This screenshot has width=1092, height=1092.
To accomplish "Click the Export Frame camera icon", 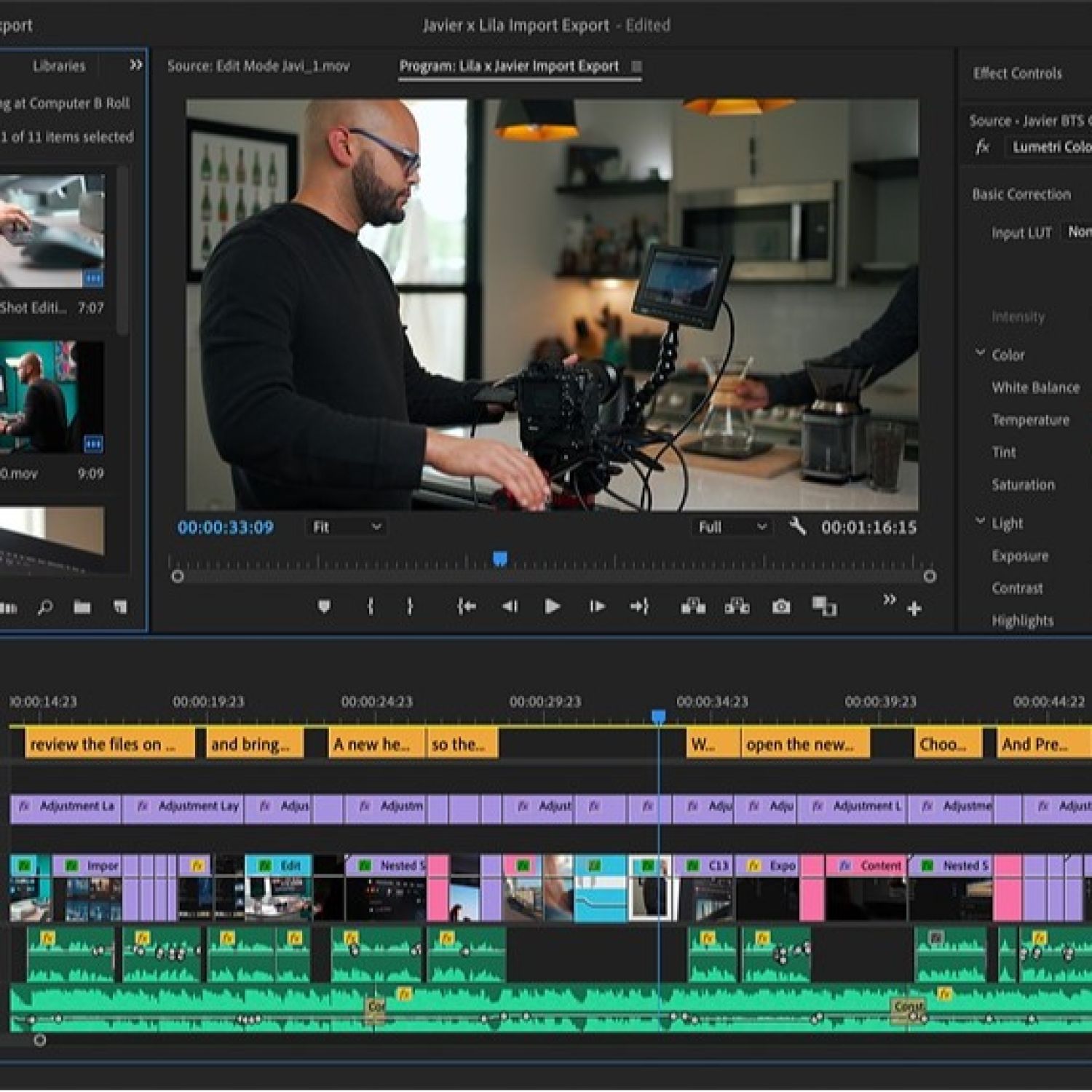I will pos(781,606).
